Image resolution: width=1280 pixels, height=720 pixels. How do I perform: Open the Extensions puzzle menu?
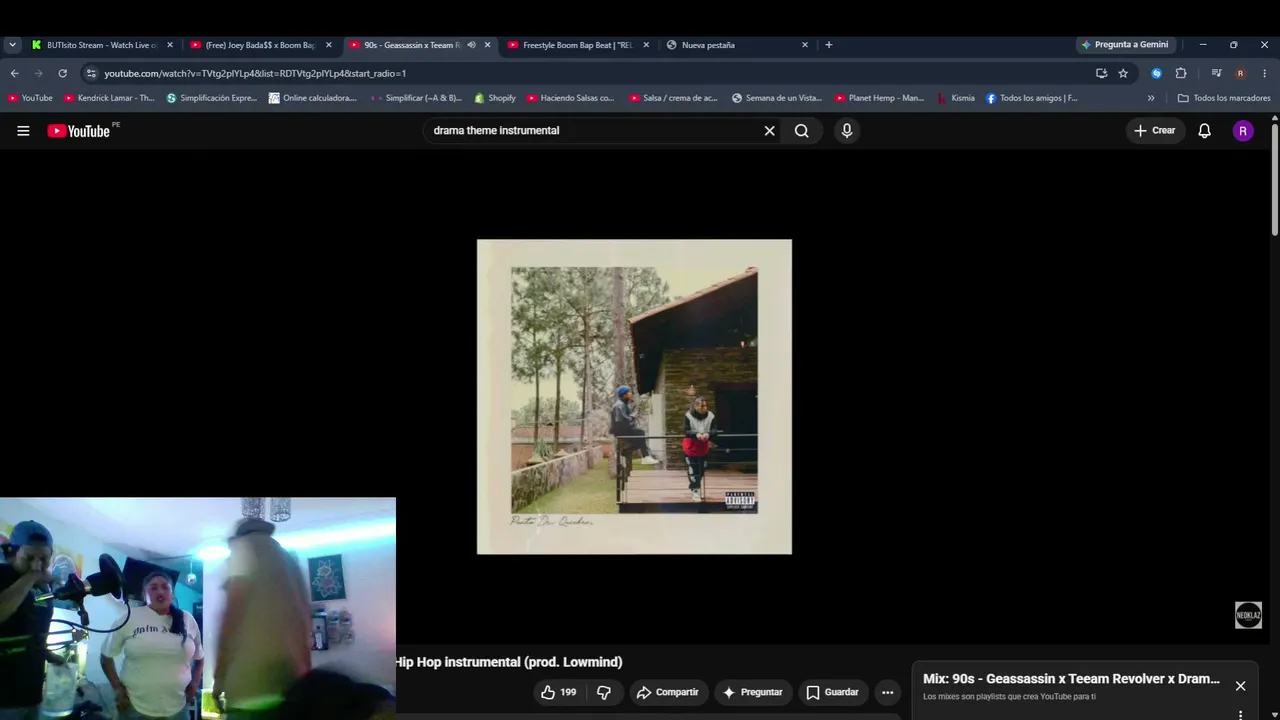pos(1181,73)
